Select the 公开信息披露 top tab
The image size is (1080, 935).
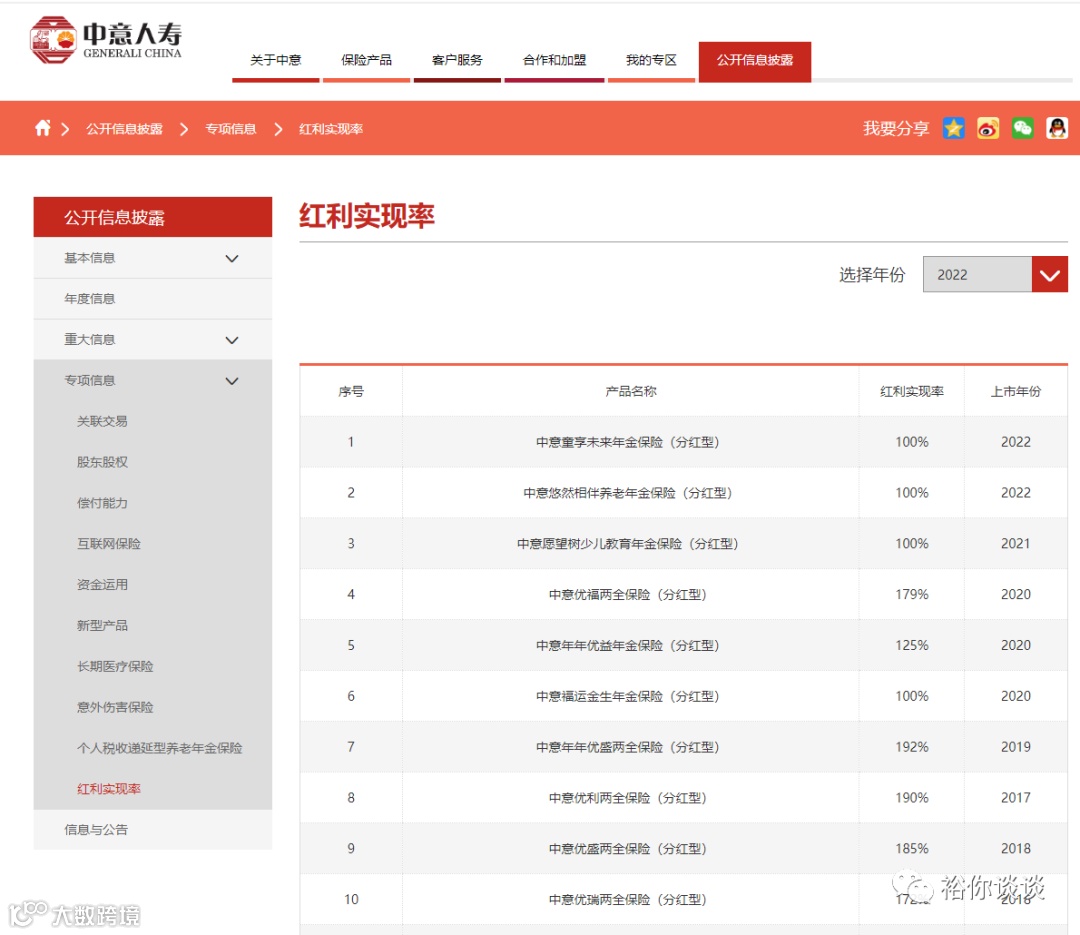tap(755, 61)
